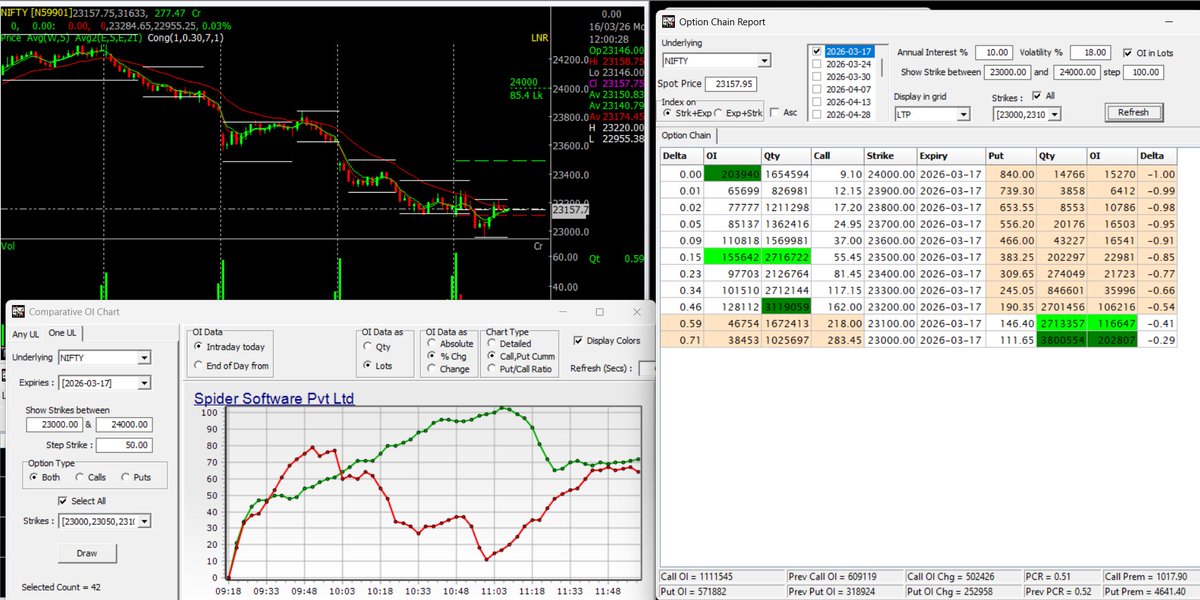Image resolution: width=1200 pixels, height=600 pixels.
Task: Click the Spot Price input field
Action: [x=731, y=84]
